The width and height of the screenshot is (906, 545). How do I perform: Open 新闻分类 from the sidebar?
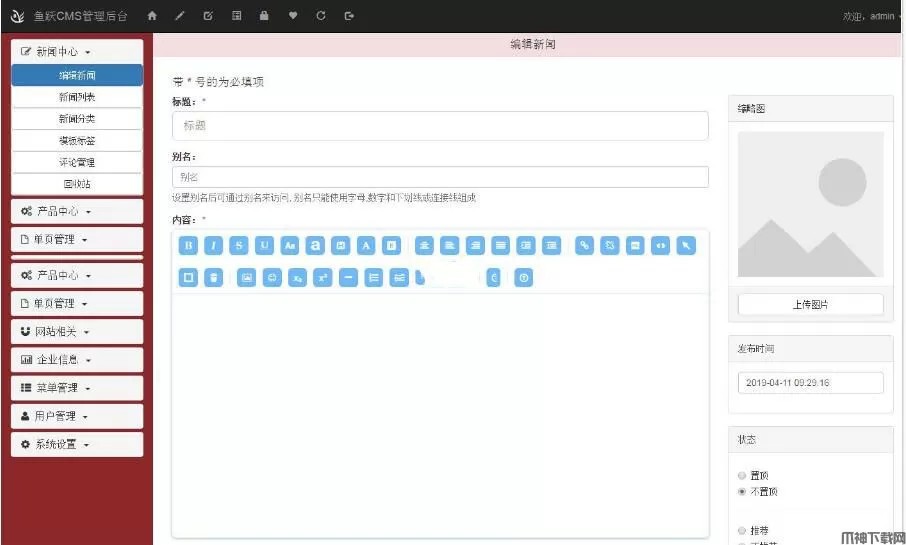[x=77, y=118]
